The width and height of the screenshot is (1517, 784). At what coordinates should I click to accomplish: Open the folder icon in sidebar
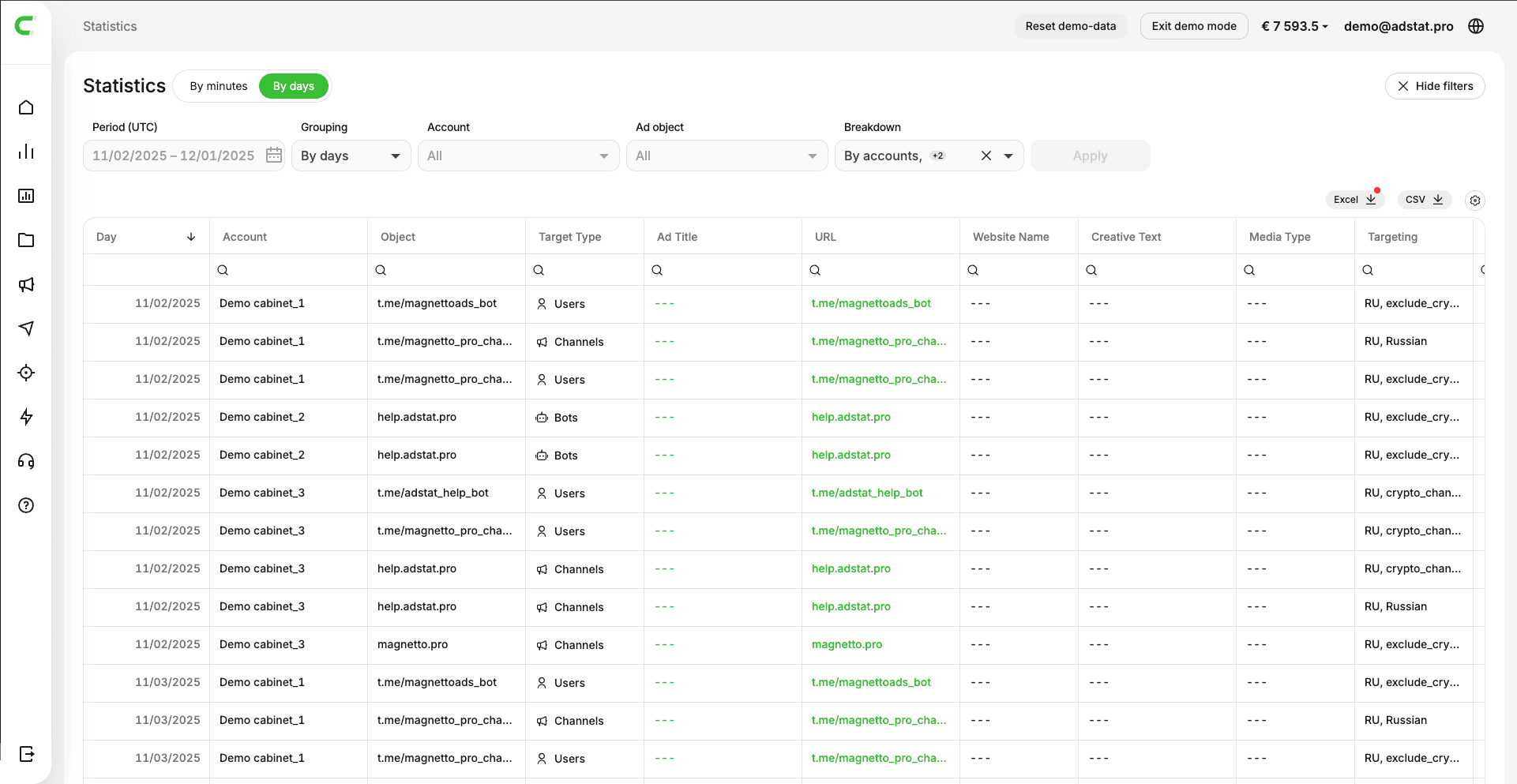pos(26,240)
